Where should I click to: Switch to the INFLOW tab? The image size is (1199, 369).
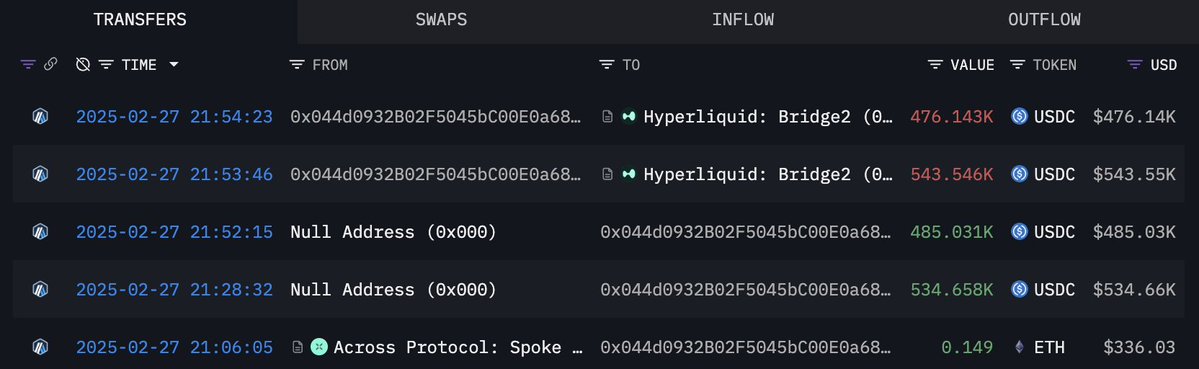[742, 20]
